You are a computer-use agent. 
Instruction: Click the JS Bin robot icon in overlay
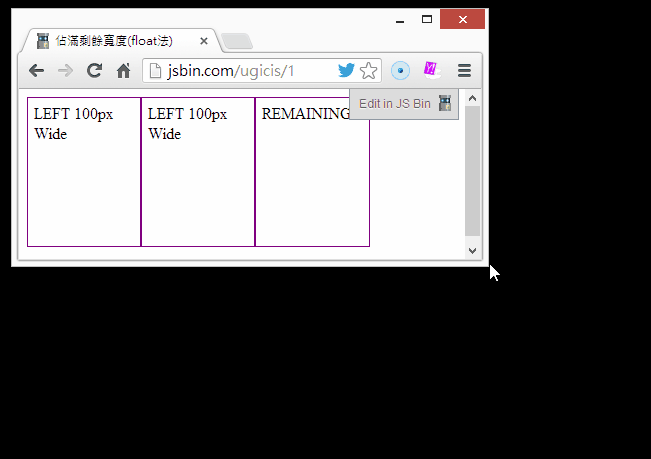coord(445,103)
